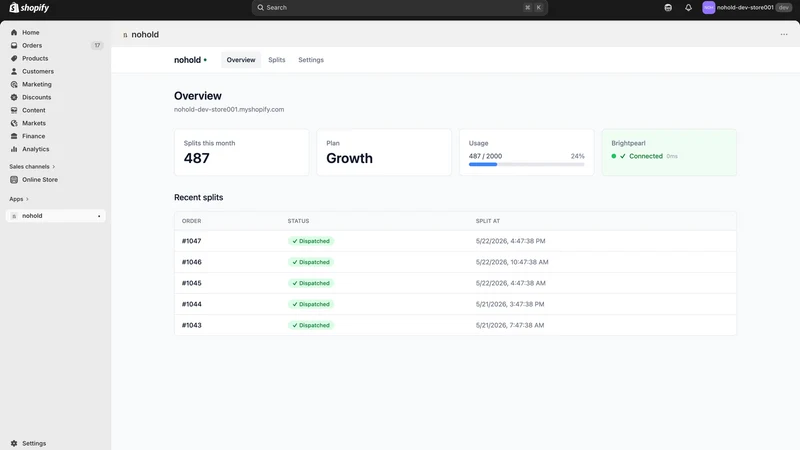Click the Growth plan card
Screen dimensions: 800x450
point(384,152)
